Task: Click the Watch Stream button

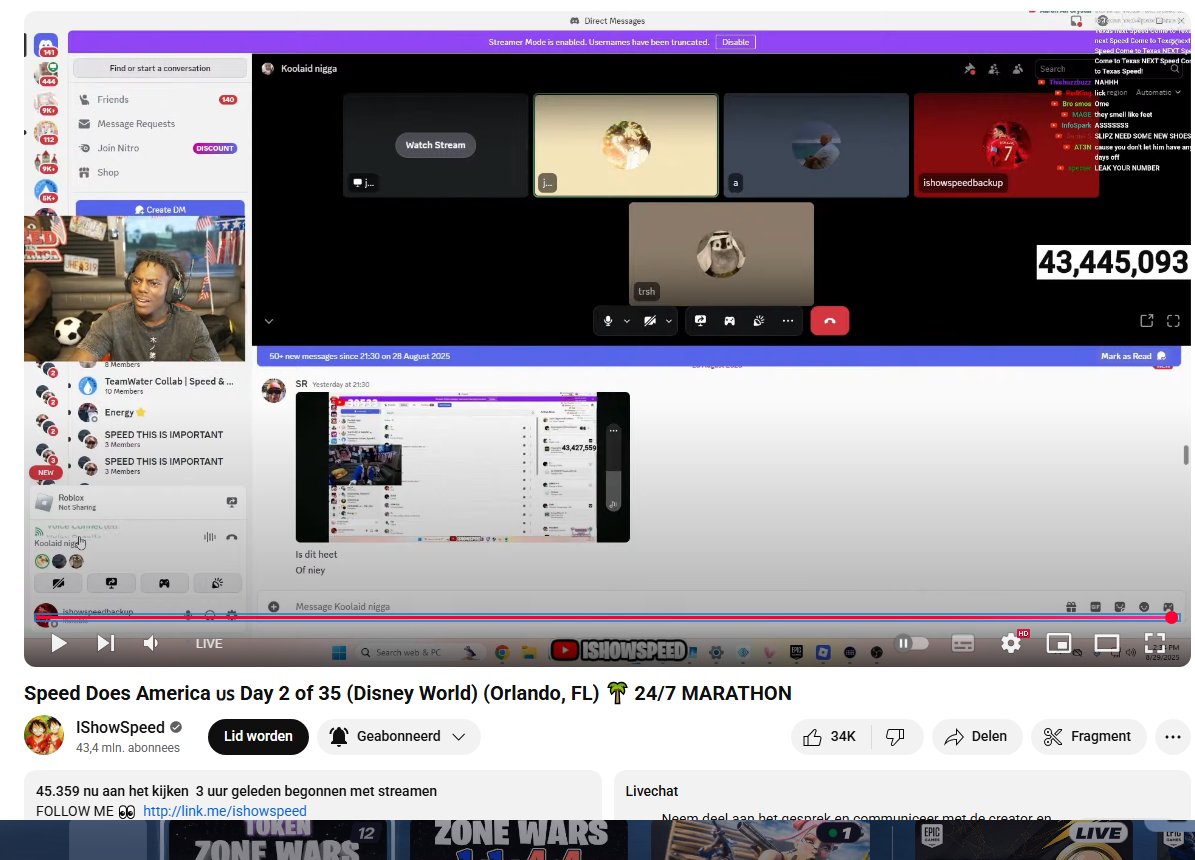Action: point(435,145)
